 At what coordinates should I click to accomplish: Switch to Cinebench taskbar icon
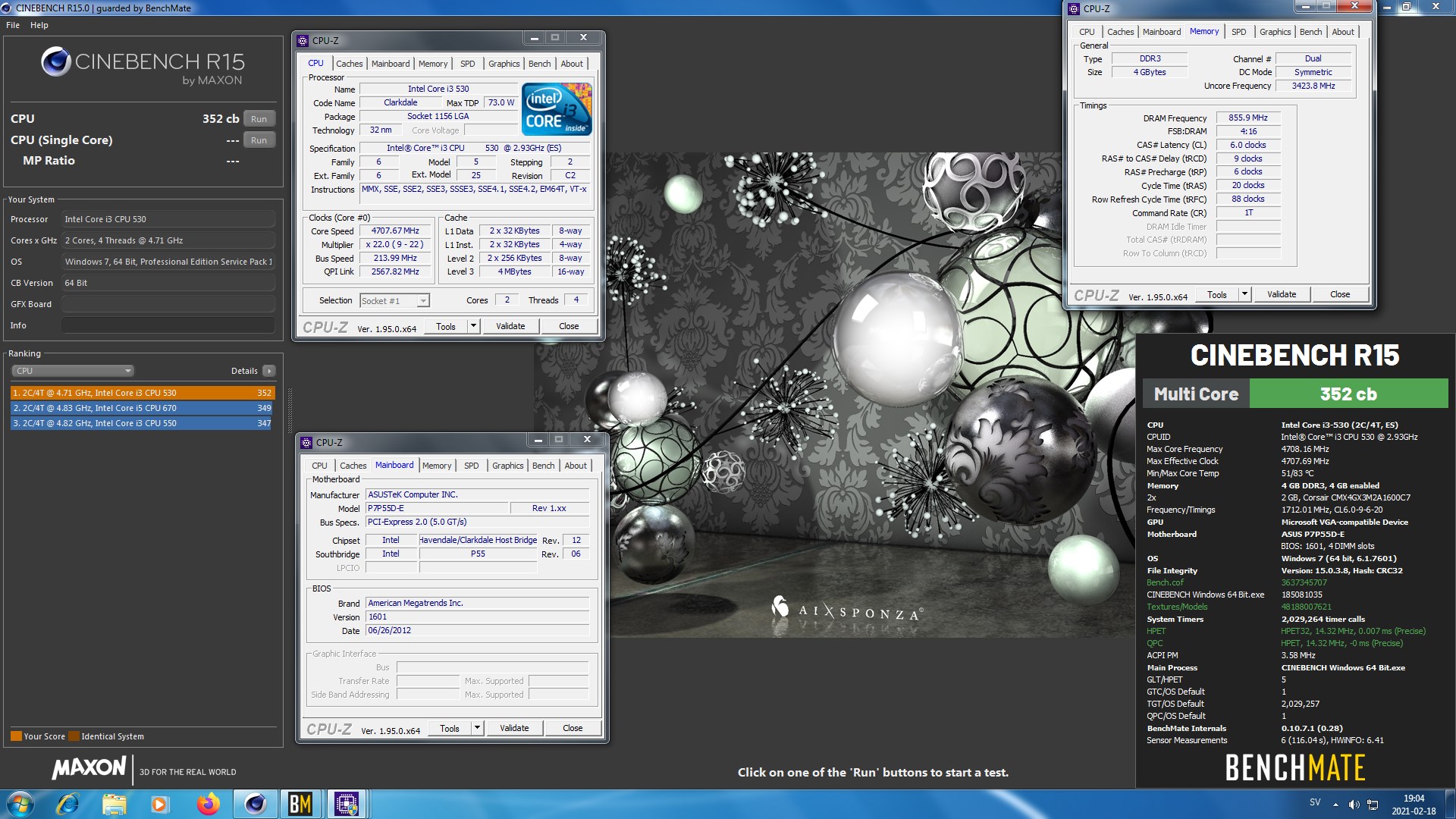pos(255,804)
